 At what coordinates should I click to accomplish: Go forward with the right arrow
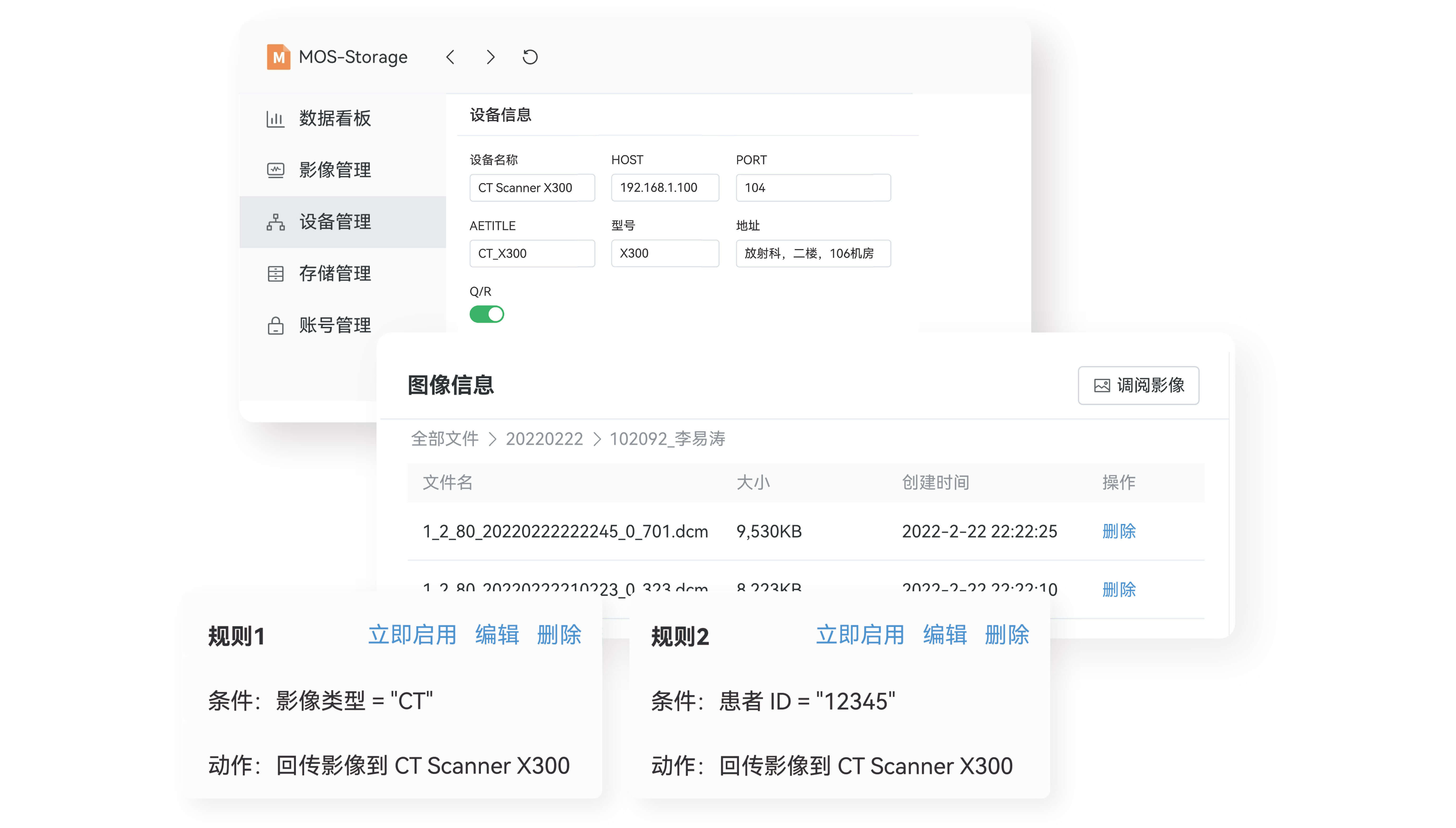pyautogui.click(x=490, y=57)
